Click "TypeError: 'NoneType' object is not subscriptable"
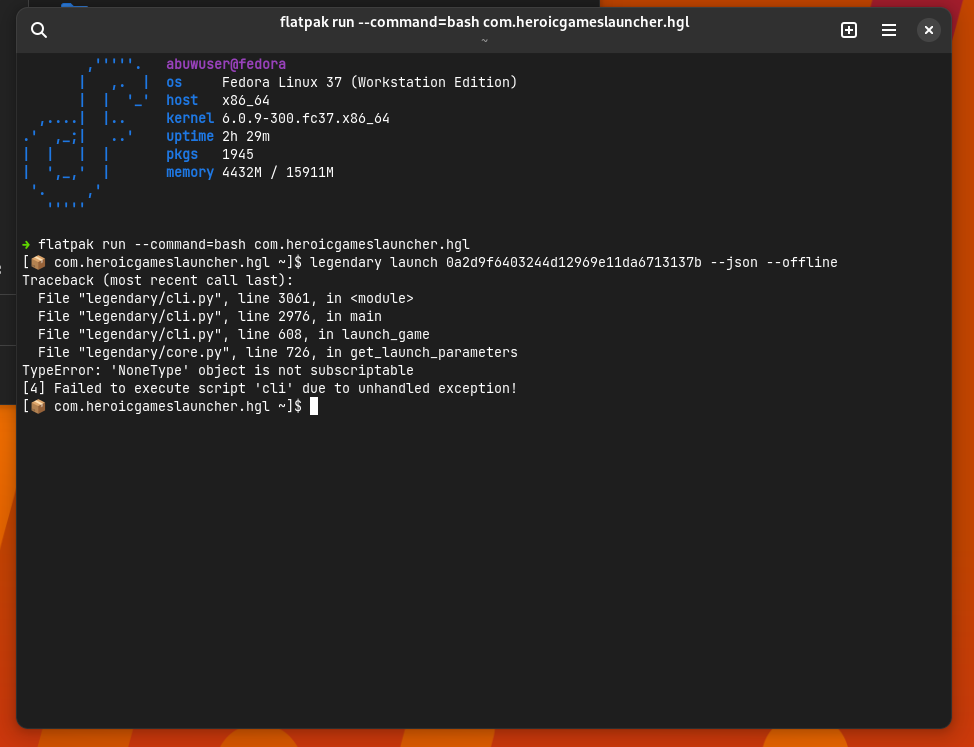974x747 pixels. click(x=218, y=371)
